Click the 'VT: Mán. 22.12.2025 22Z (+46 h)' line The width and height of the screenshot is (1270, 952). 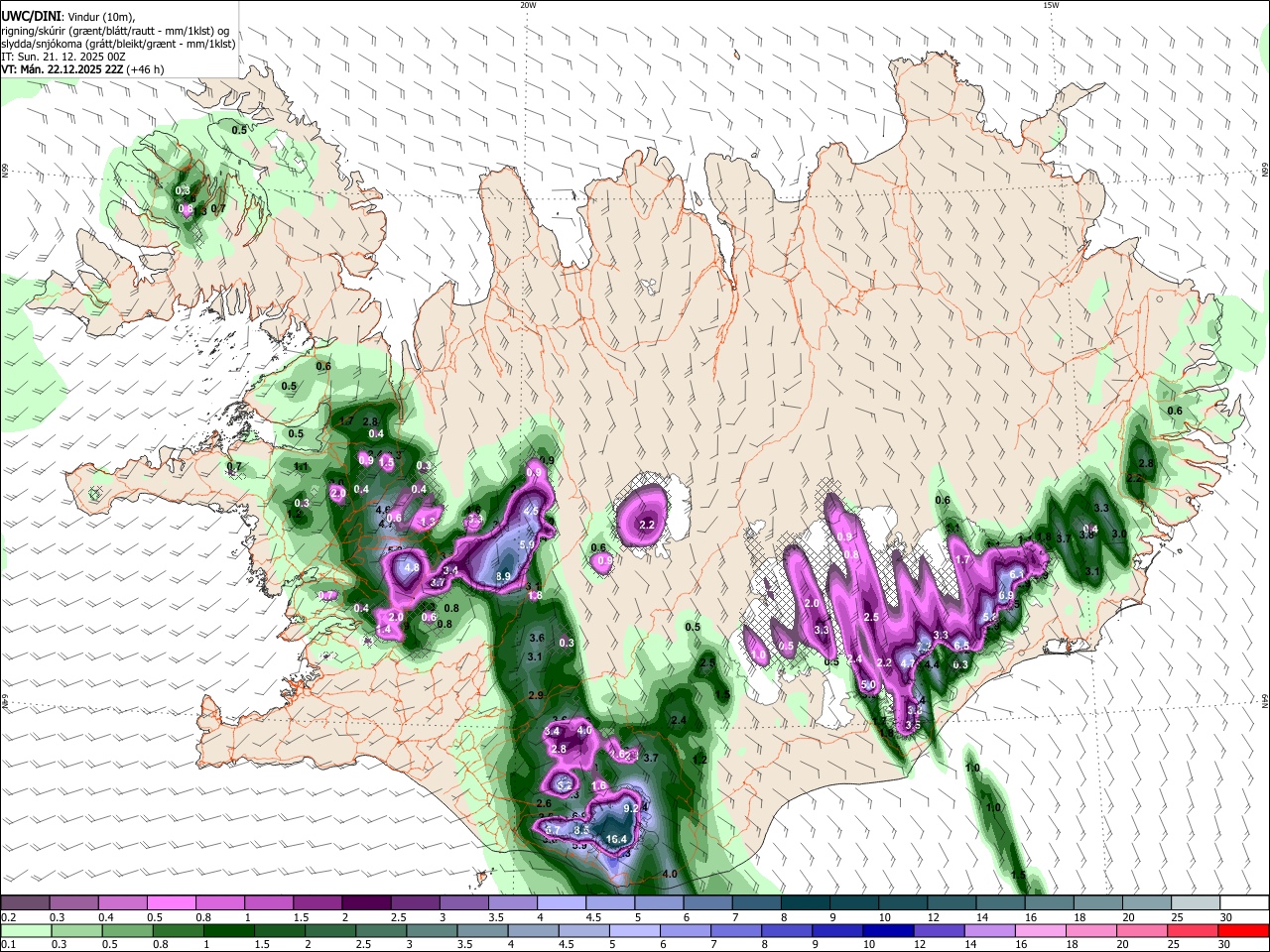(x=82, y=69)
